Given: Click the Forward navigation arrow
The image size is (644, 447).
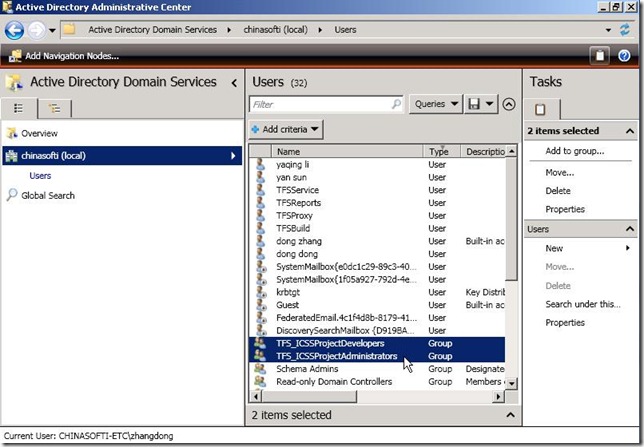Looking at the screenshot, I should tap(37, 30).
